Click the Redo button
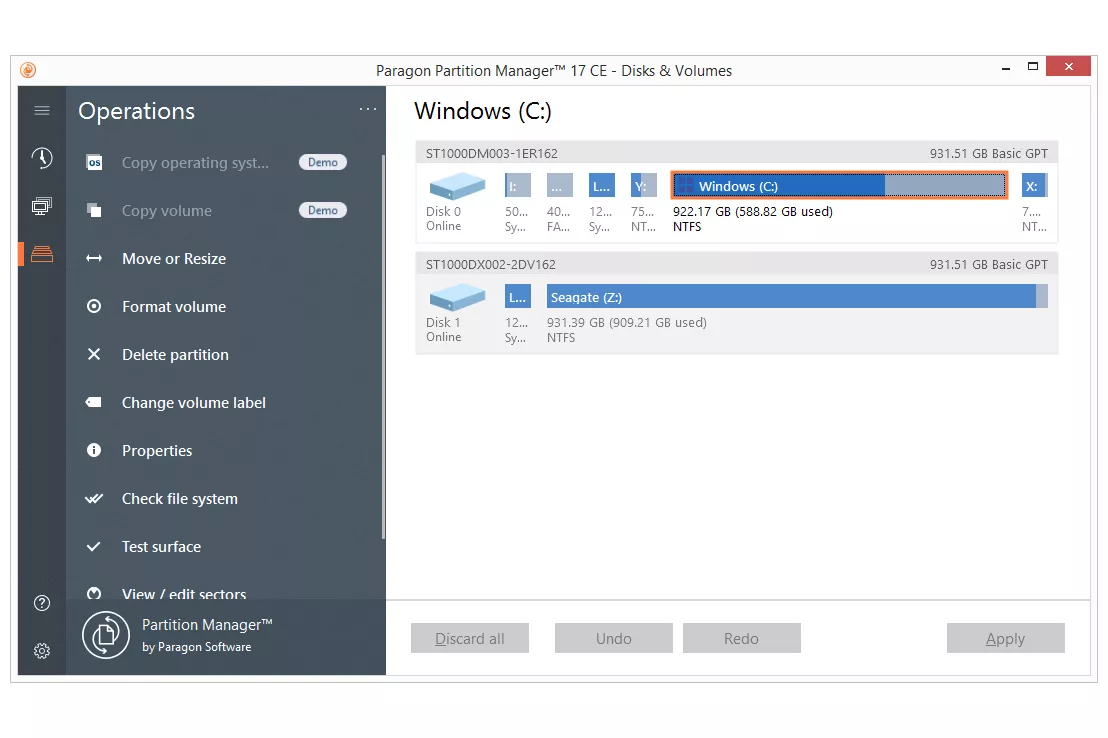1108x738 pixels. tap(741, 638)
